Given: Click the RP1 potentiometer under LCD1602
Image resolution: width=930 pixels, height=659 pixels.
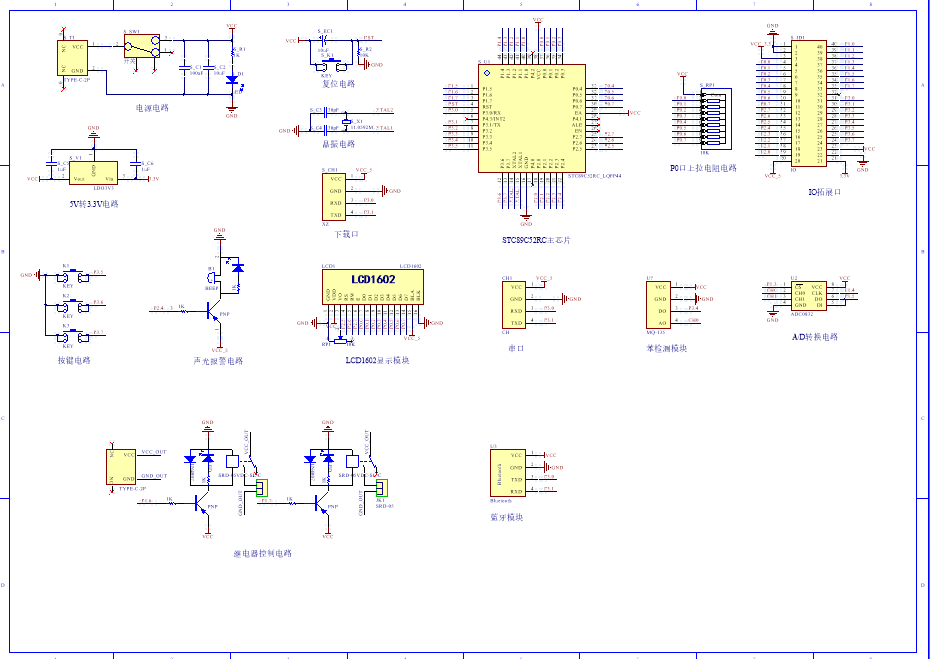Looking at the screenshot, I should (339, 340).
